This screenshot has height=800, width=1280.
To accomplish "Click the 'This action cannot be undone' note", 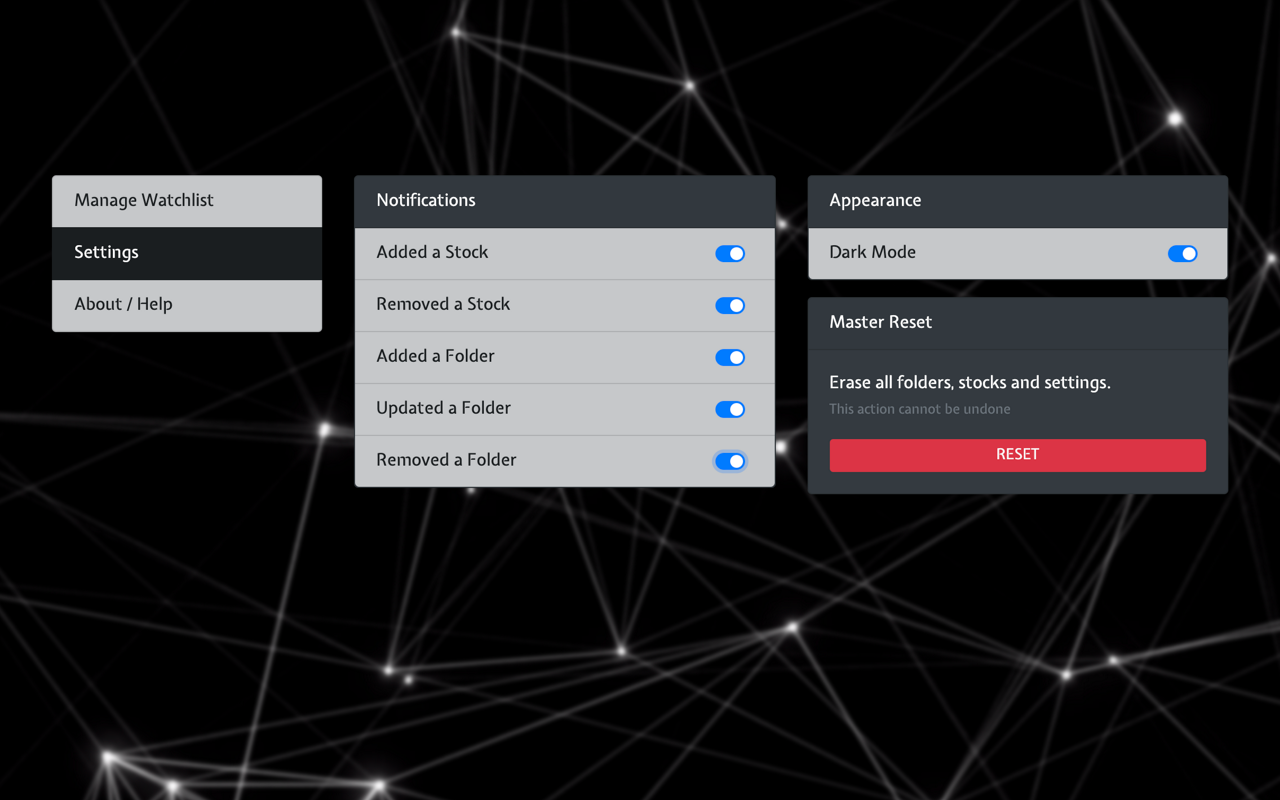I will coord(920,409).
